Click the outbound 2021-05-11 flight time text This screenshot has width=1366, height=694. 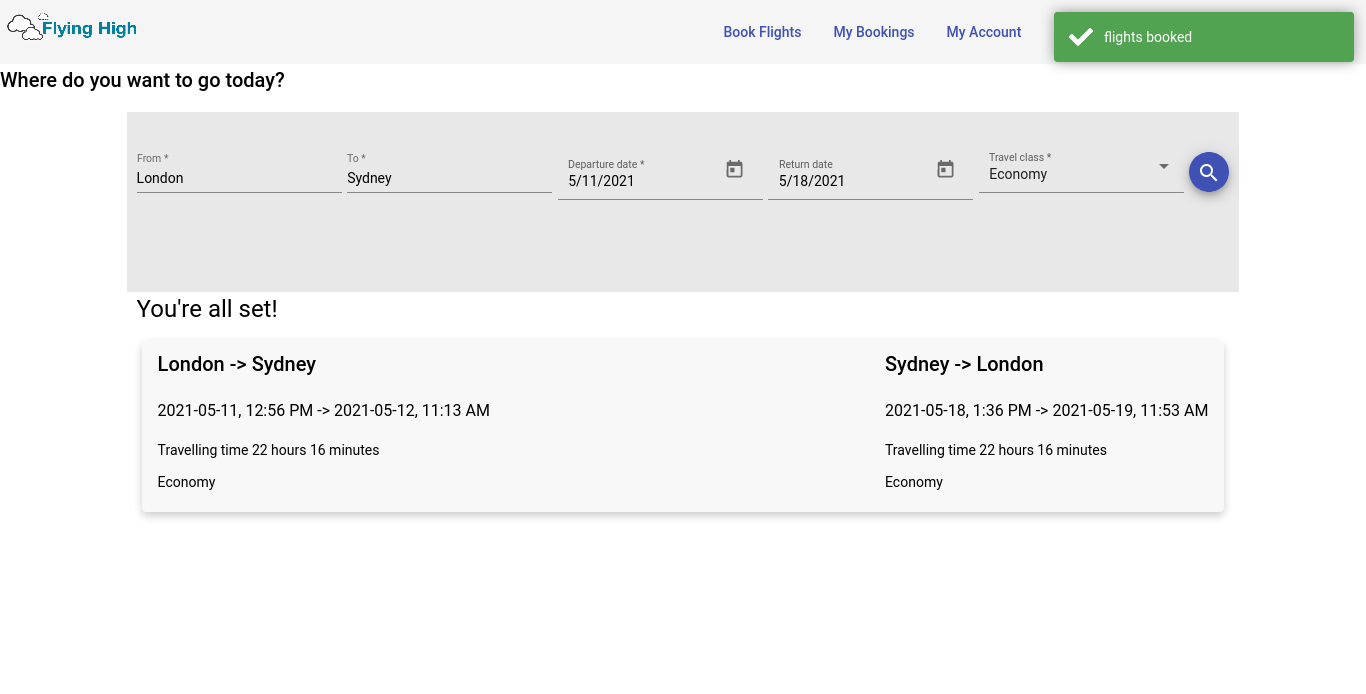[323, 410]
